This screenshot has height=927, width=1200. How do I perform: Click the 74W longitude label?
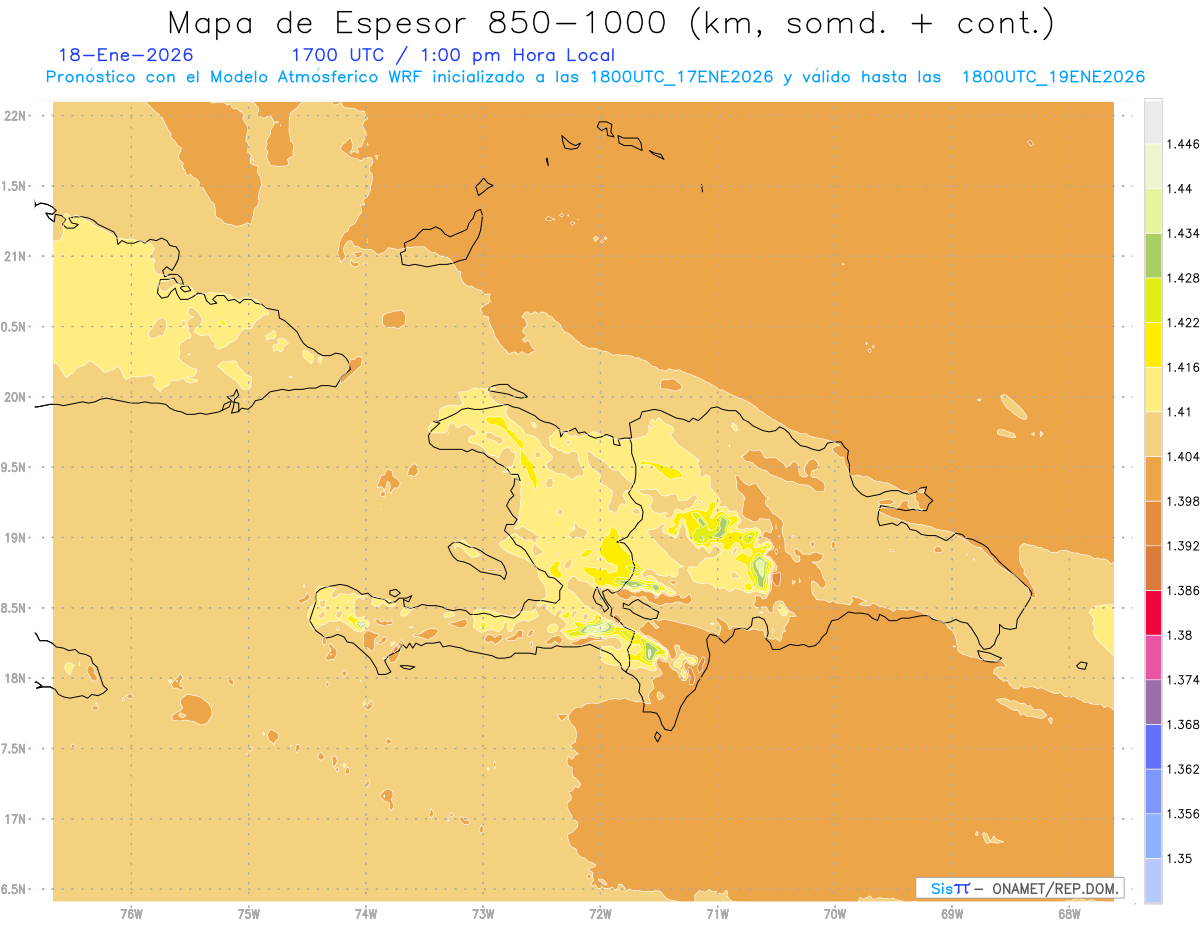click(366, 913)
